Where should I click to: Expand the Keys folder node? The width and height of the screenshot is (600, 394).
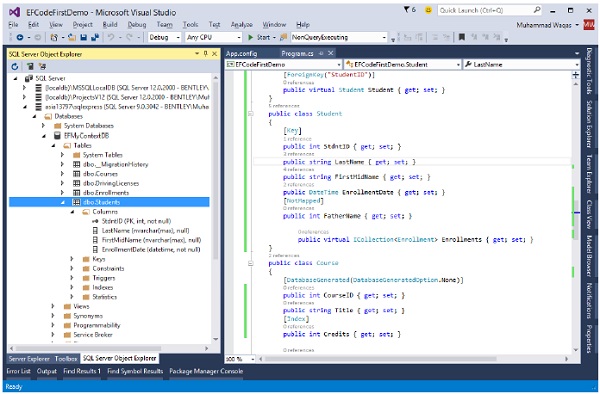click(72, 259)
